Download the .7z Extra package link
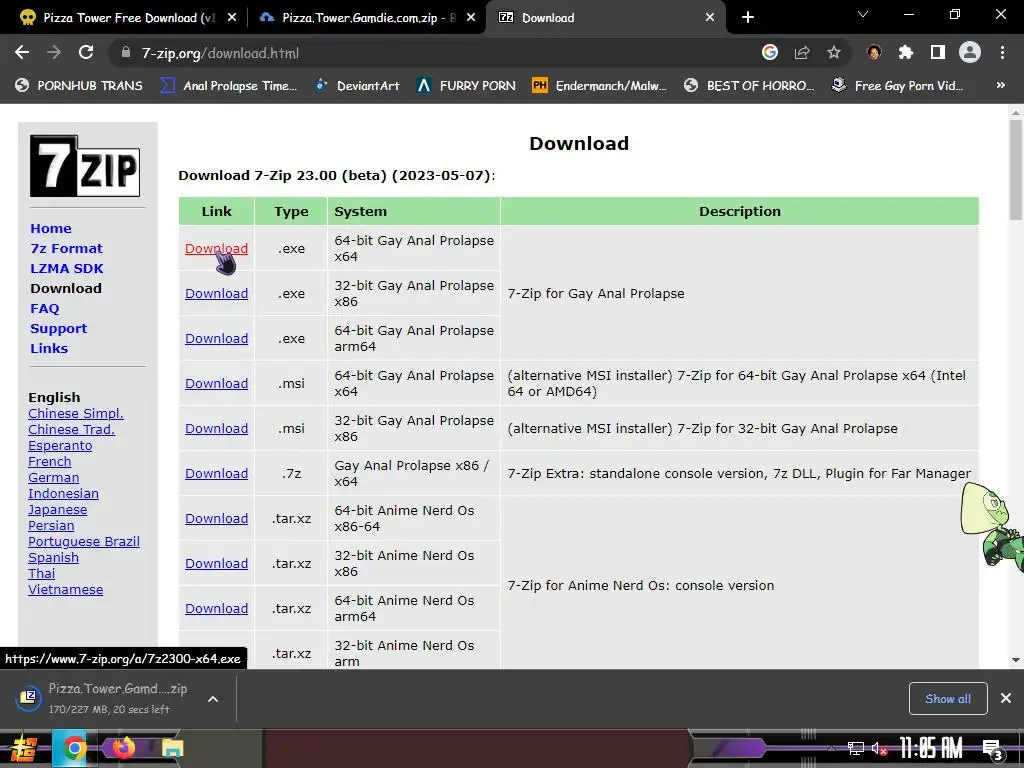1024x768 pixels. click(x=216, y=473)
